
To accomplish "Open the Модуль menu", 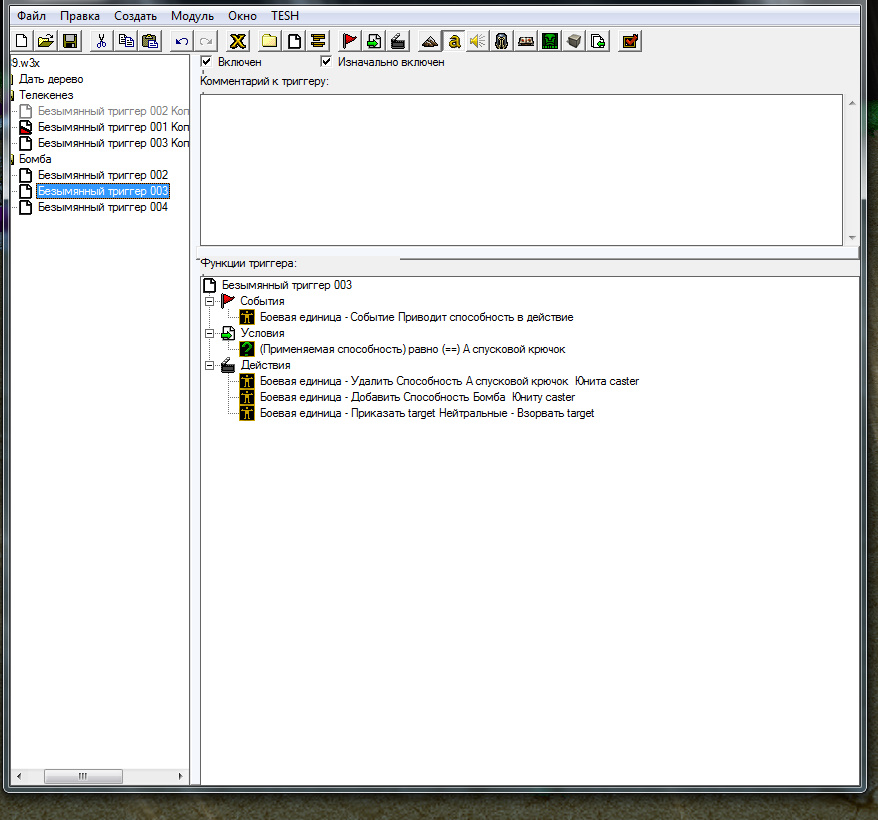I will [x=192, y=16].
